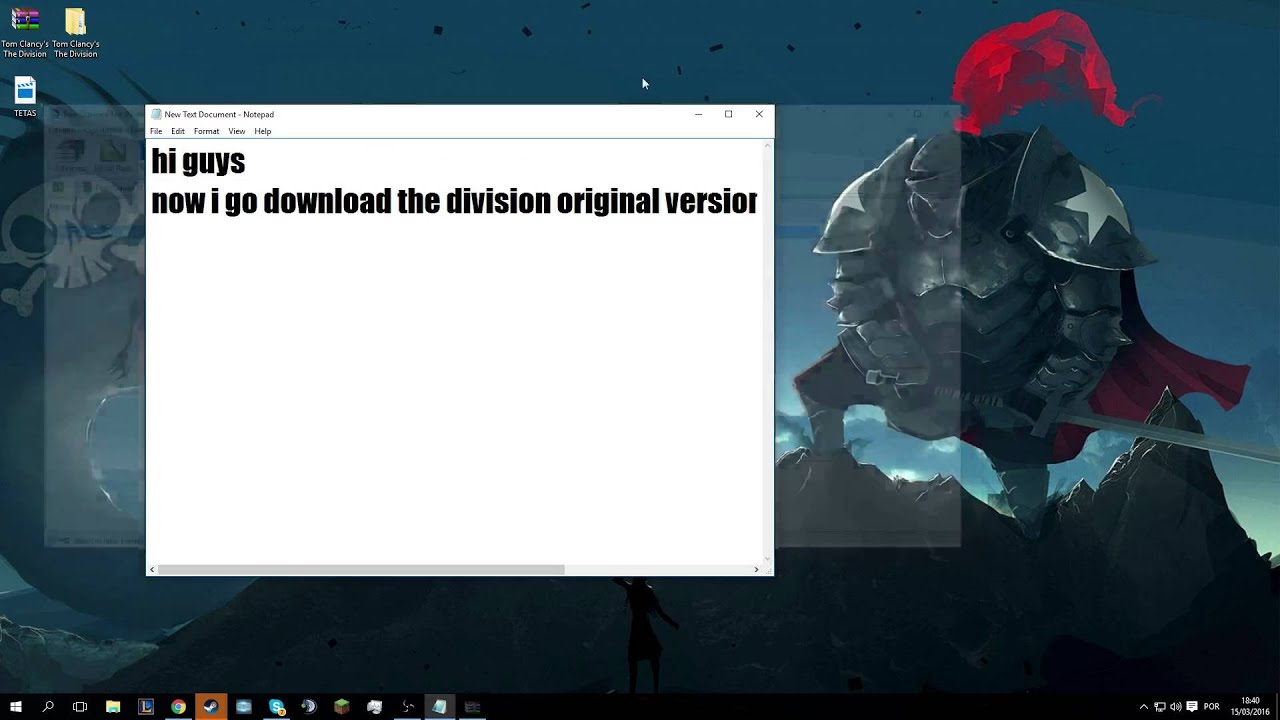Open the network status tray icon
Image resolution: width=1280 pixels, height=720 pixels.
(x=1160, y=707)
